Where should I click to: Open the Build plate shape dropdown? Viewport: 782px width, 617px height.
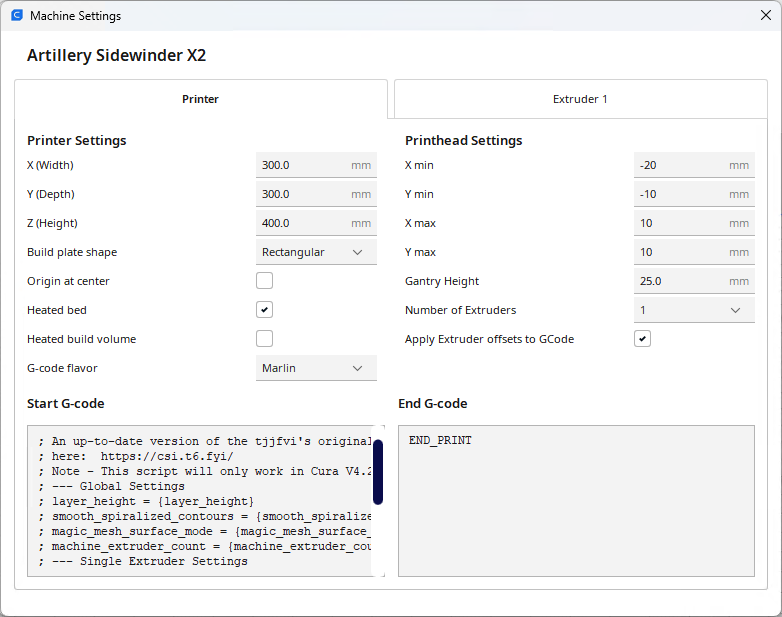[x=316, y=252]
